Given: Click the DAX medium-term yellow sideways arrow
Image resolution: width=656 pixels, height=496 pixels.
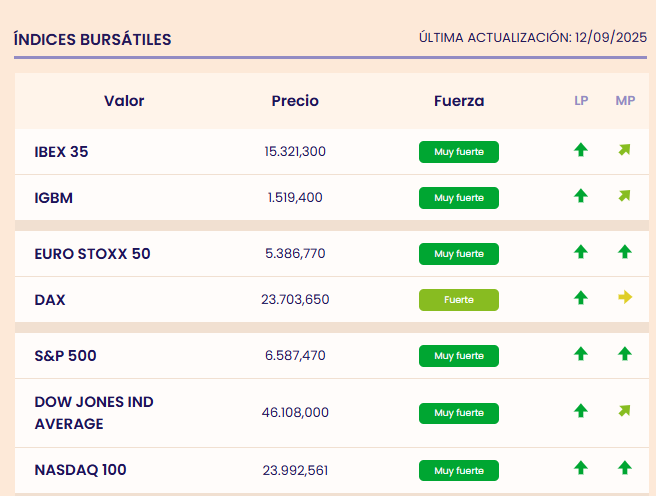Looking at the screenshot, I should coord(625,298).
